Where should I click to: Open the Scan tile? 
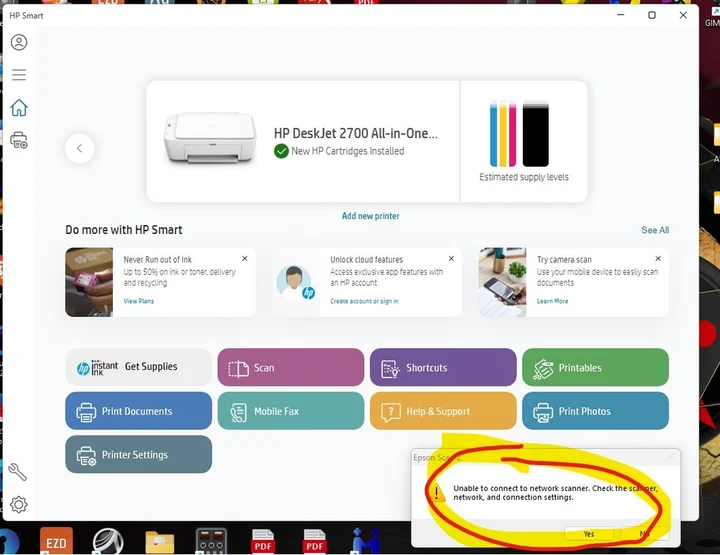[291, 368]
